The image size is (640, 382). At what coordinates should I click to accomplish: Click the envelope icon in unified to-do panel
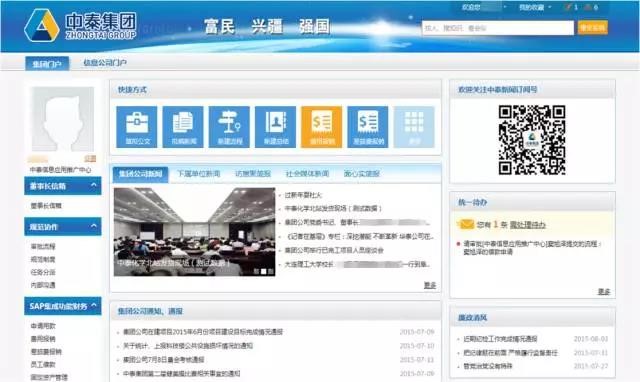point(466,224)
